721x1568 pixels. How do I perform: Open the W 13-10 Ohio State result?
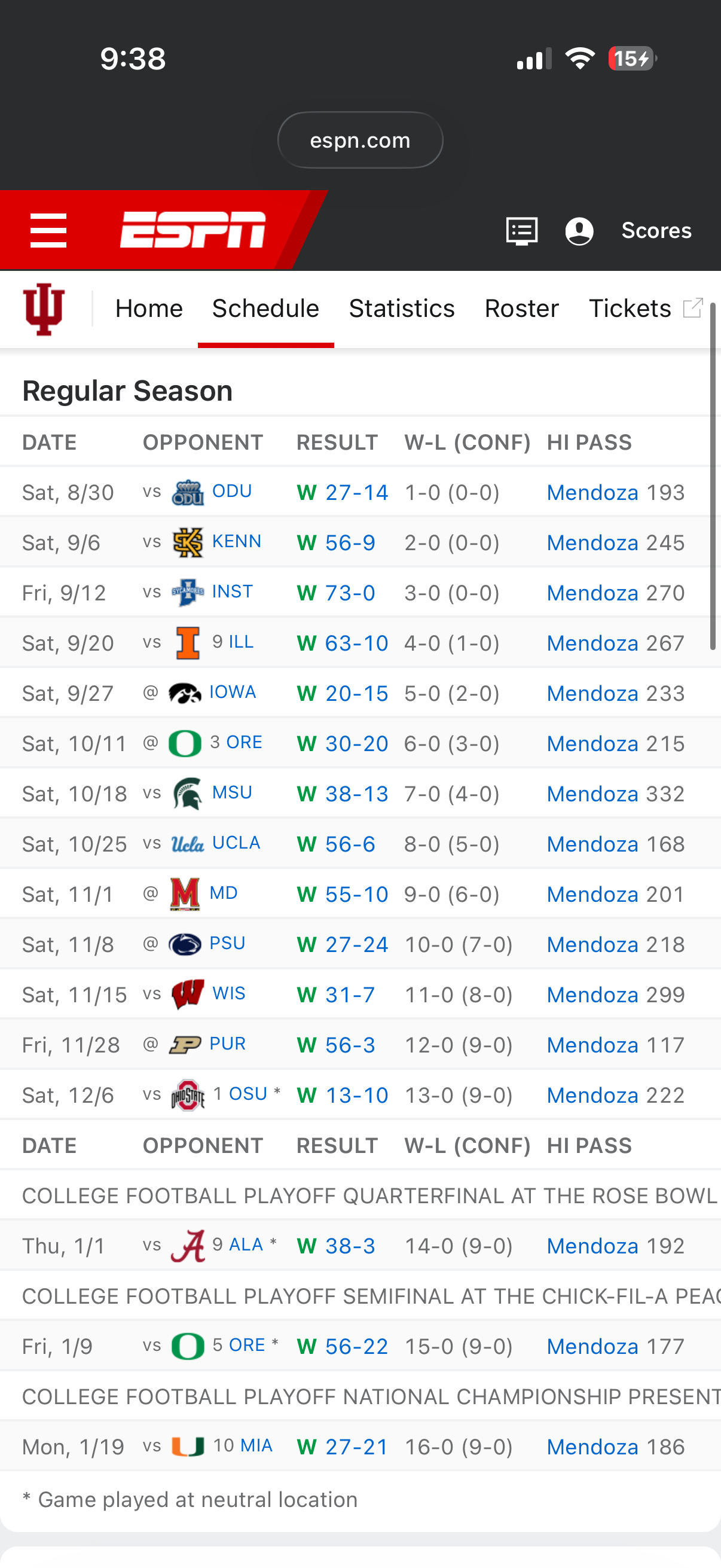coord(343,1095)
